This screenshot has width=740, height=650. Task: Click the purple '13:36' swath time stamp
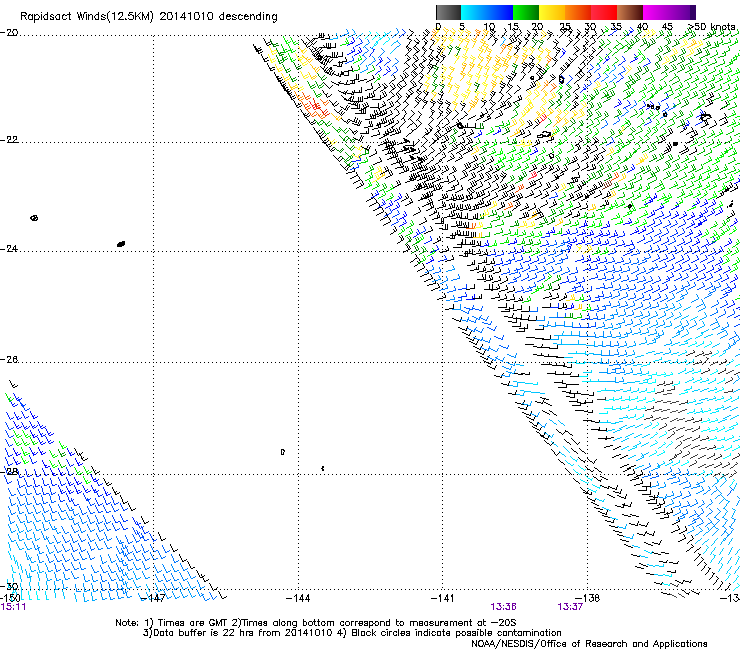(503, 607)
